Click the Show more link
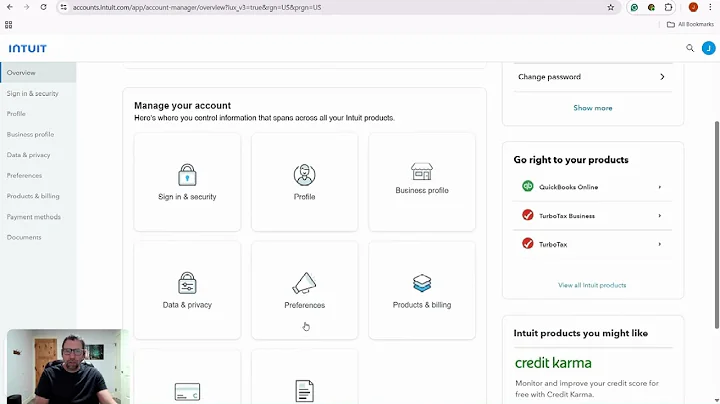This screenshot has width=720, height=404. 592,108
